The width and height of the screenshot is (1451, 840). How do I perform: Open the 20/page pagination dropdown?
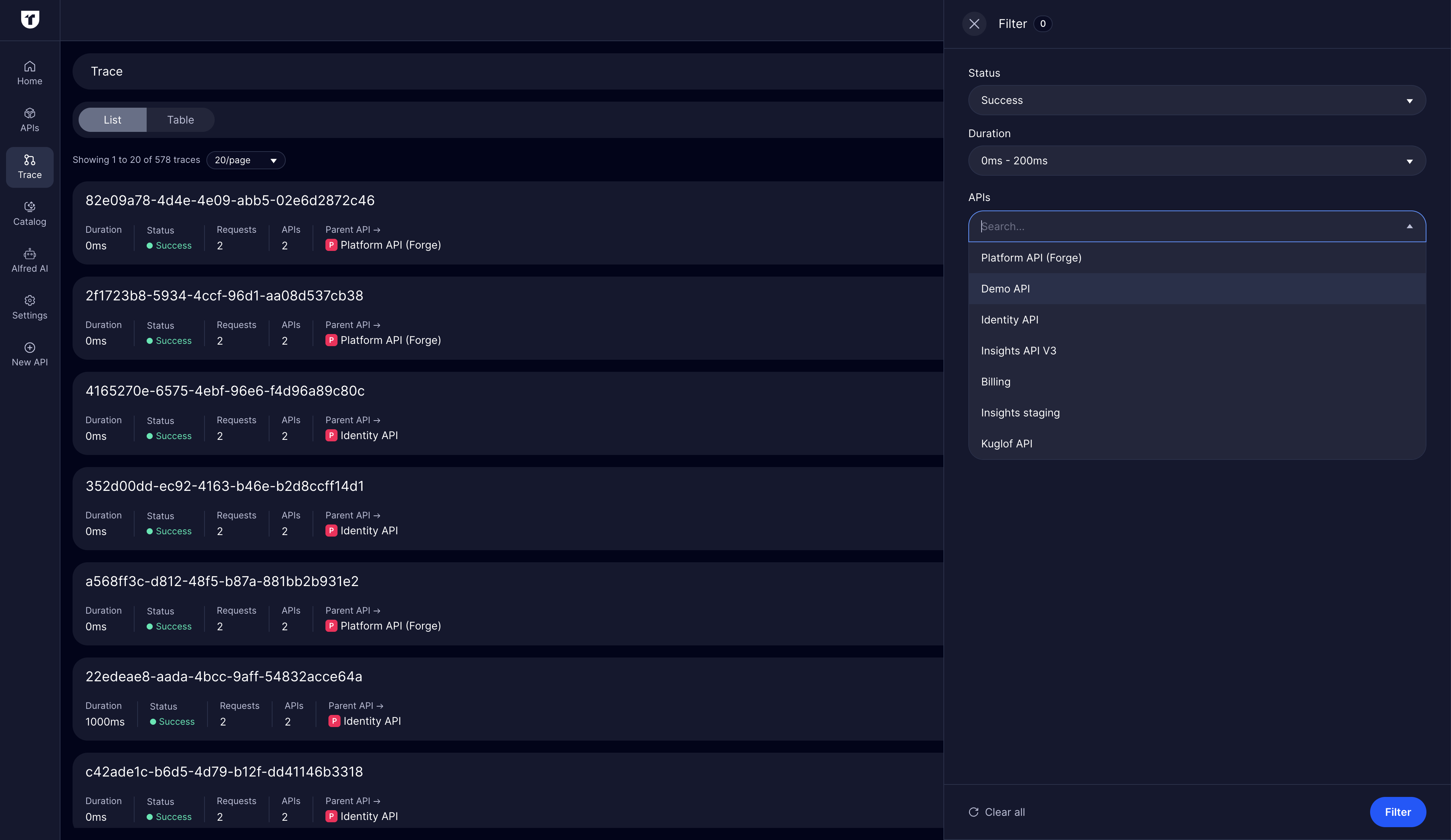[246, 160]
